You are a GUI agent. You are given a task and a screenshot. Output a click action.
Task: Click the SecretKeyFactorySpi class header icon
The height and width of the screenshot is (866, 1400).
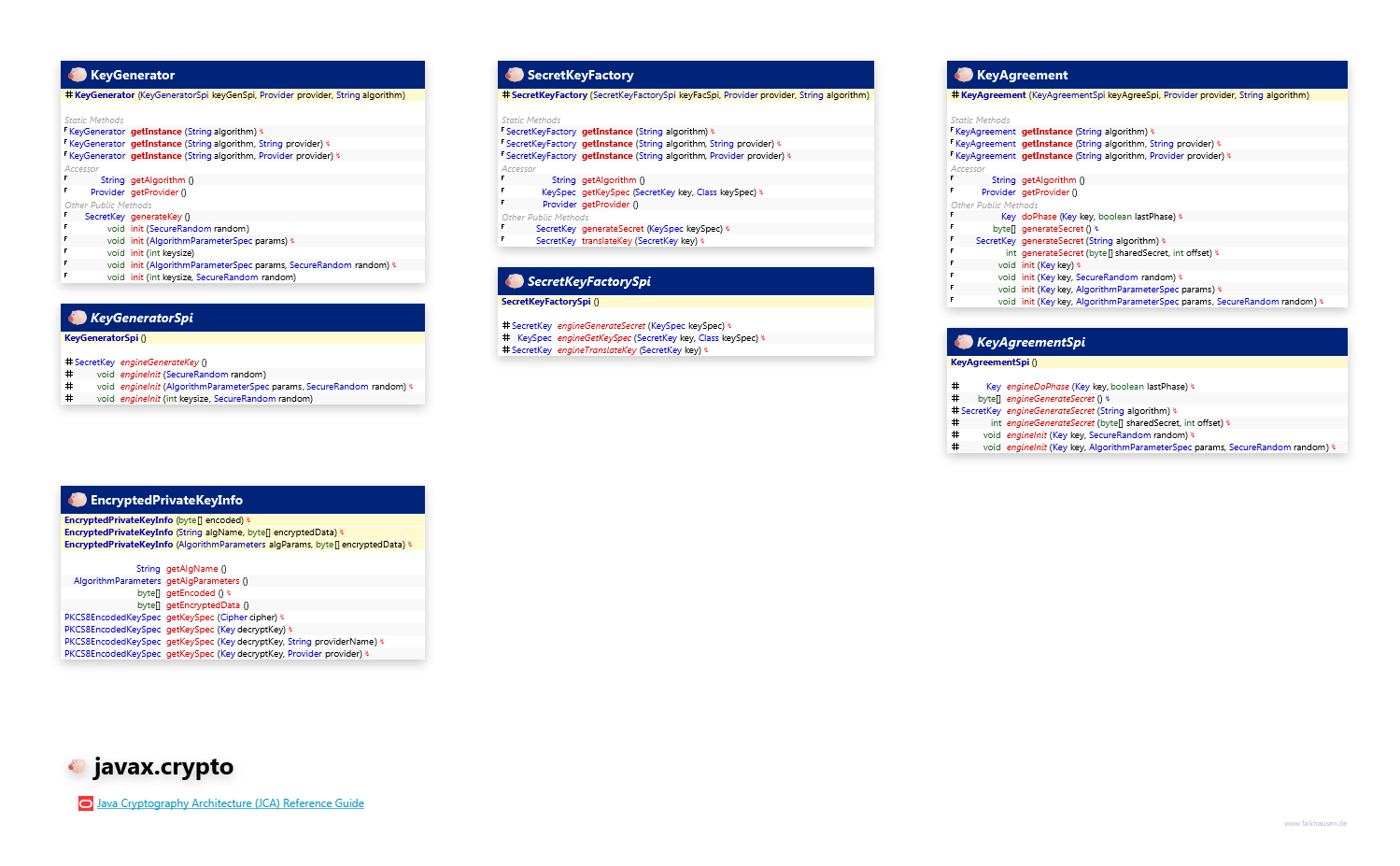tap(515, 281)
